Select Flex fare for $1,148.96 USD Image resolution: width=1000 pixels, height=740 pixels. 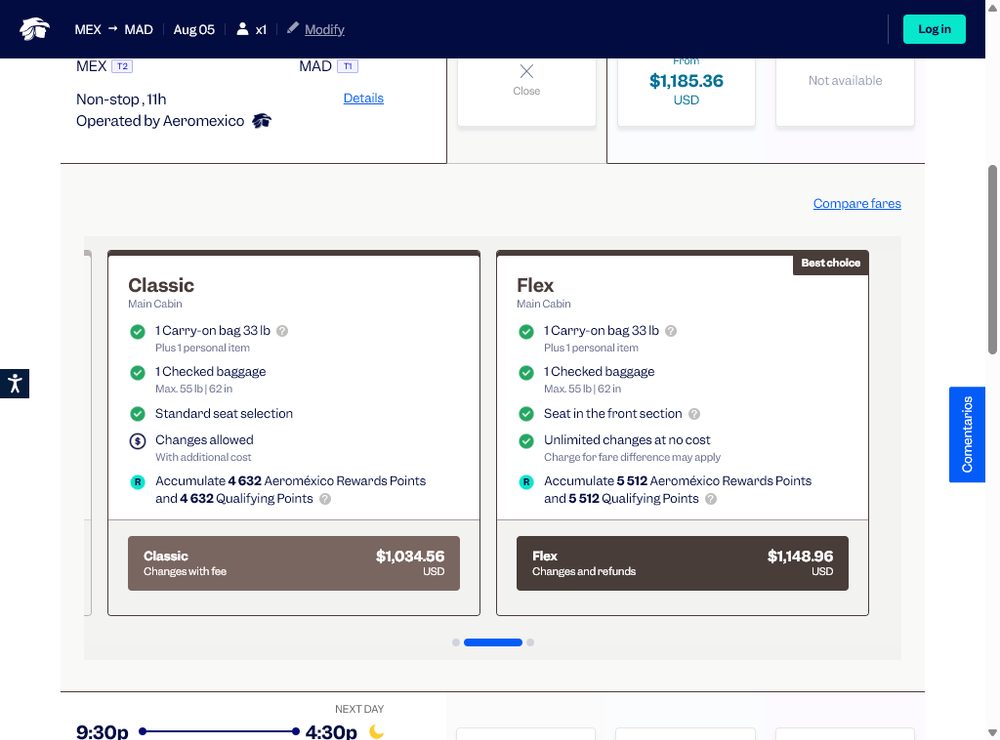tap(682, 563)
